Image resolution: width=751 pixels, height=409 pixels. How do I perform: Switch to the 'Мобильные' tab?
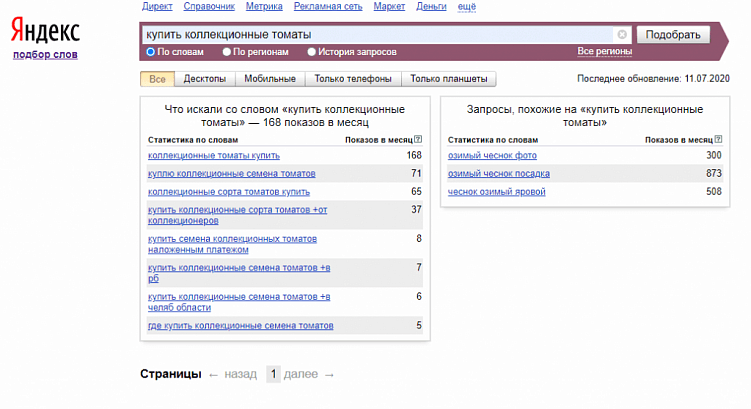click(270, 79)
